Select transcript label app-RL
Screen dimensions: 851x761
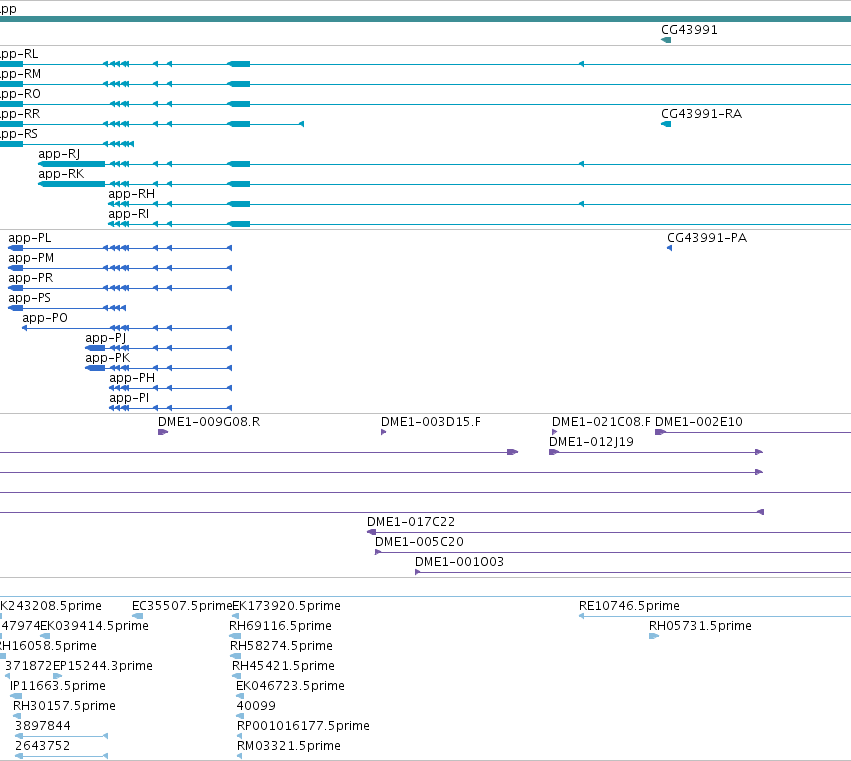(18, 54)
